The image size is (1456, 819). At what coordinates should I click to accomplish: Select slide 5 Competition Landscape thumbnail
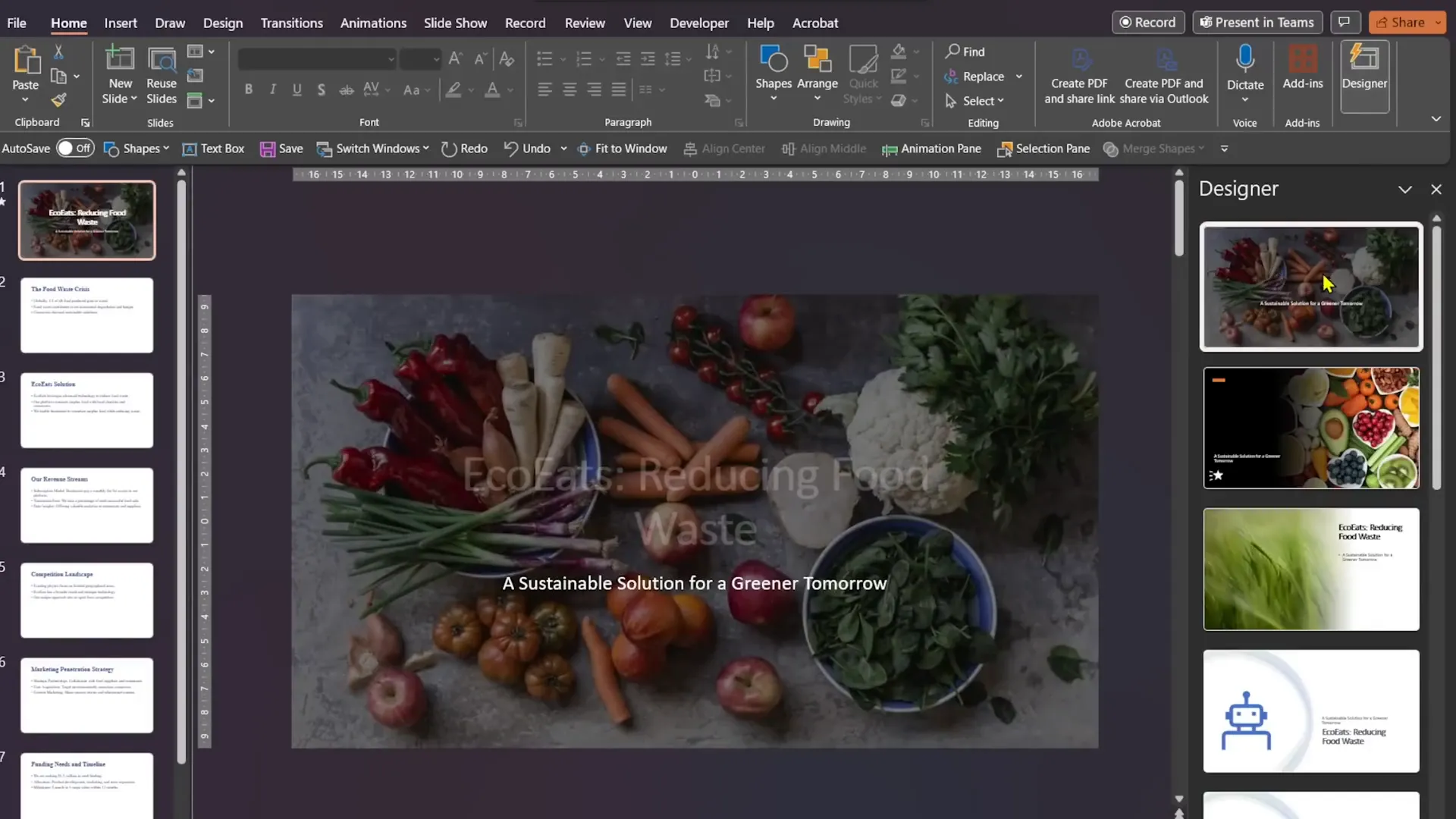click(x=86, y=600)
